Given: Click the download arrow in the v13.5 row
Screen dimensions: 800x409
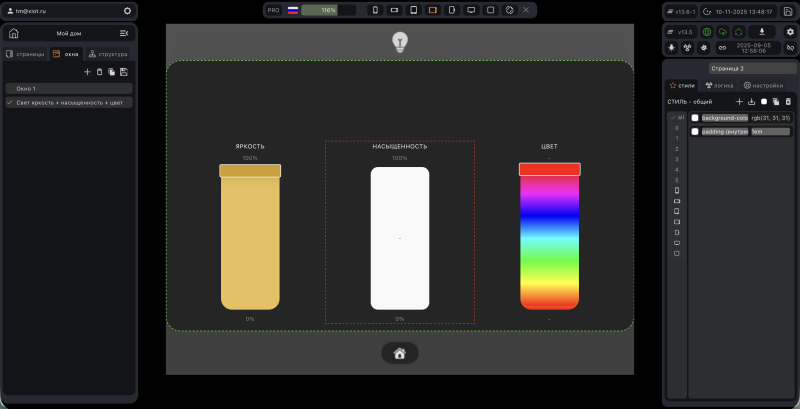Looking at the screenshot, I should click(762, 32).
